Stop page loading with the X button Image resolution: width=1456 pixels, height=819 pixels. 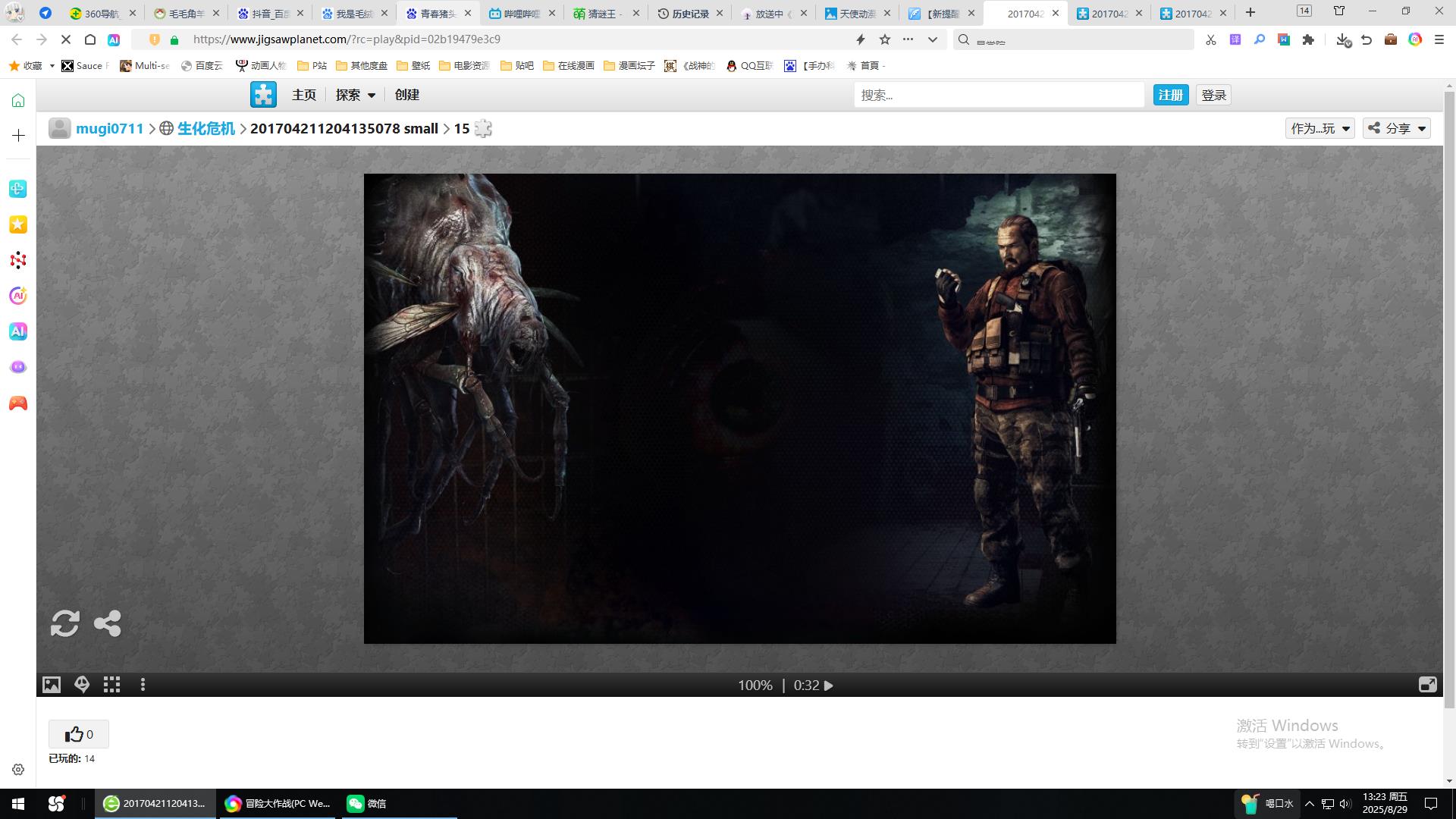click(x=66, y=39)
